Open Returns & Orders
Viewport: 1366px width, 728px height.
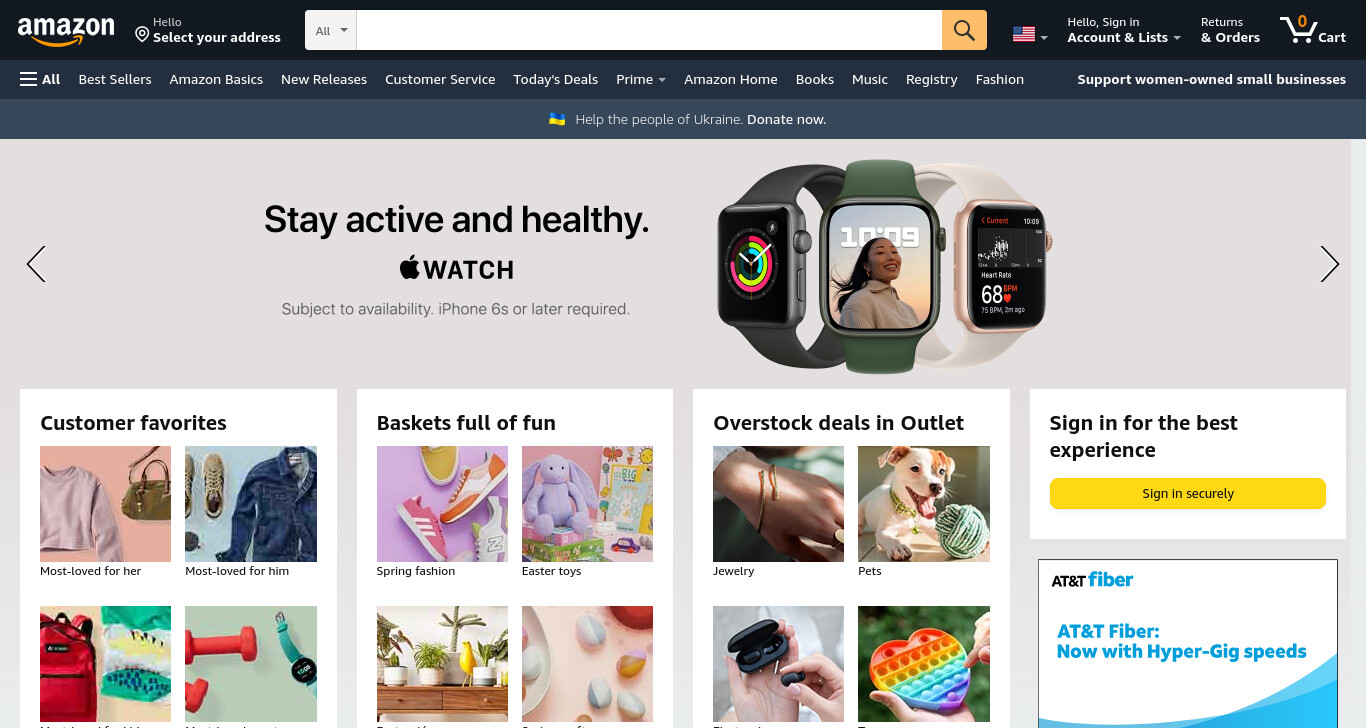1230,30
